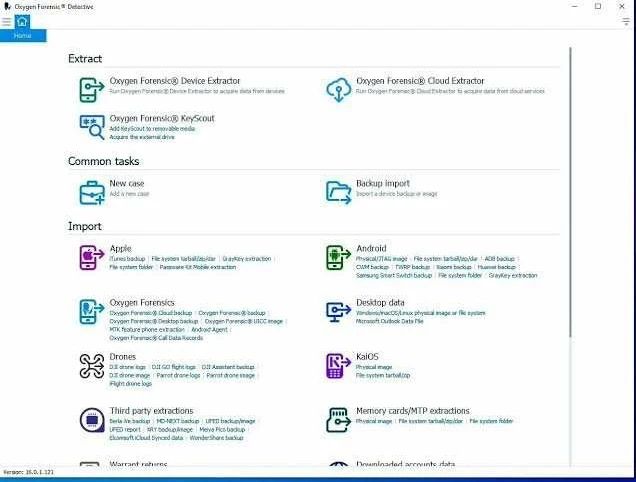Image resolution: width=636 pixels, height=482 pixels.
Task: Open the ADB backup import link
Action: (x=500, y=259)
